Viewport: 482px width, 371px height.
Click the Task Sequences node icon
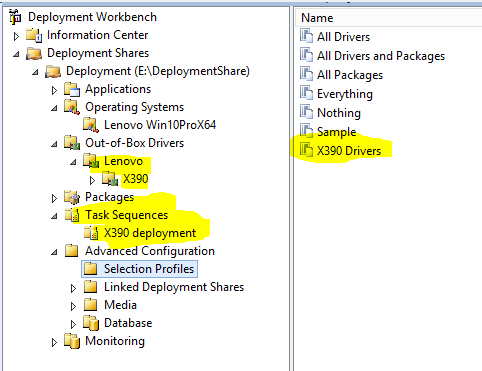point(72,215)
